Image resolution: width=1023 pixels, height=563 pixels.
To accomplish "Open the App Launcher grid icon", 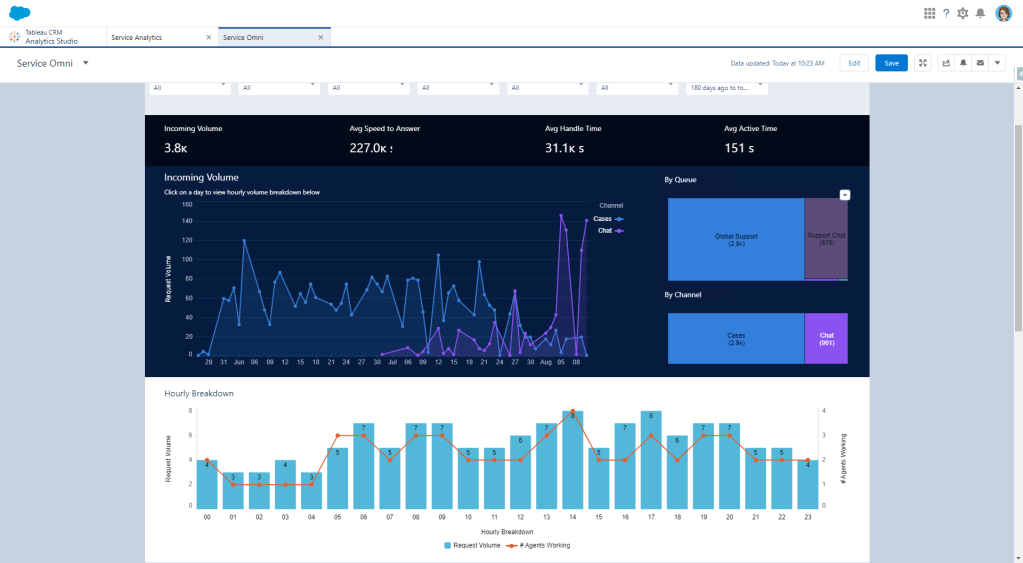I will tap(929, 13).
